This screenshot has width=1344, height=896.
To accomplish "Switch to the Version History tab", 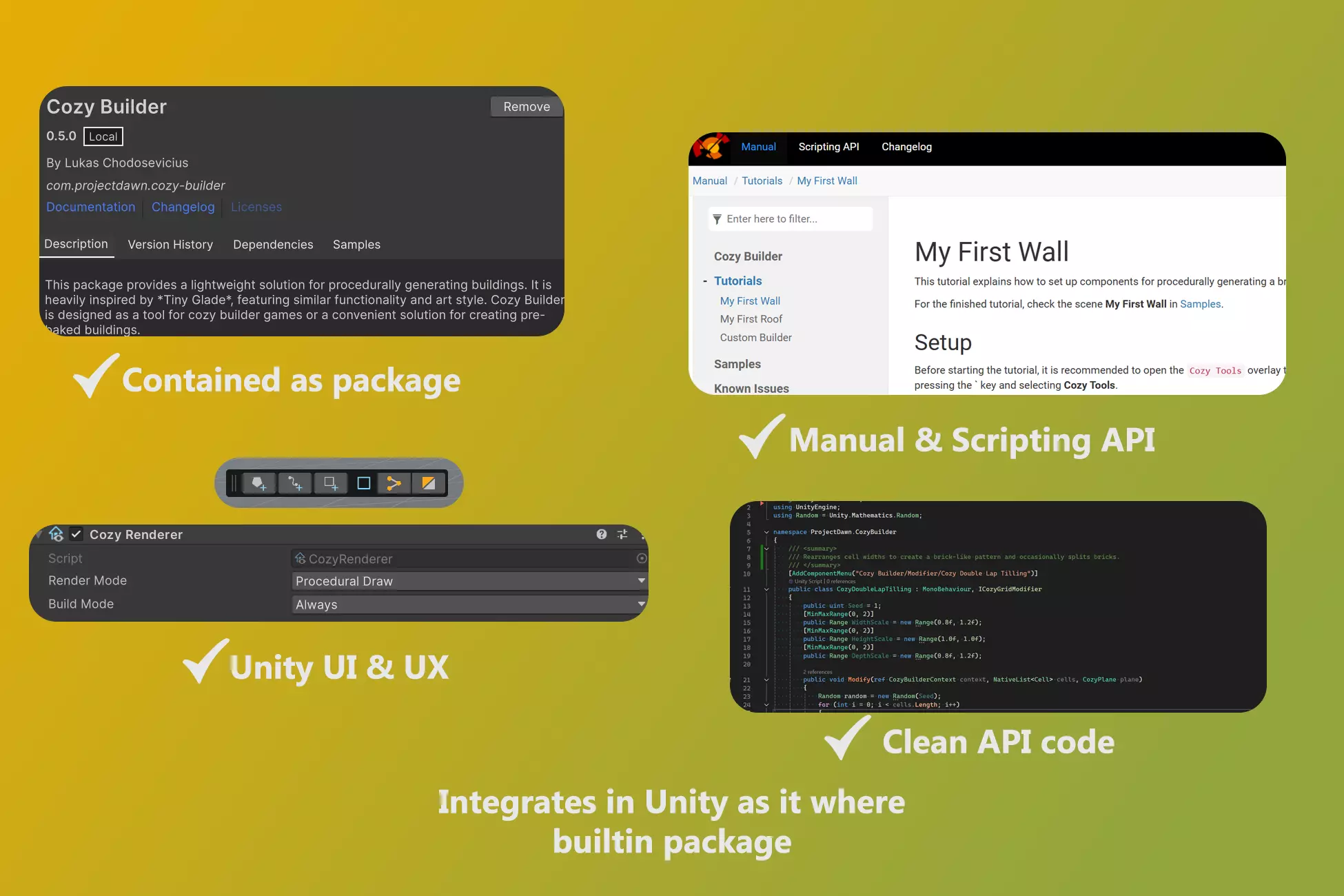I will click(170, 245).
